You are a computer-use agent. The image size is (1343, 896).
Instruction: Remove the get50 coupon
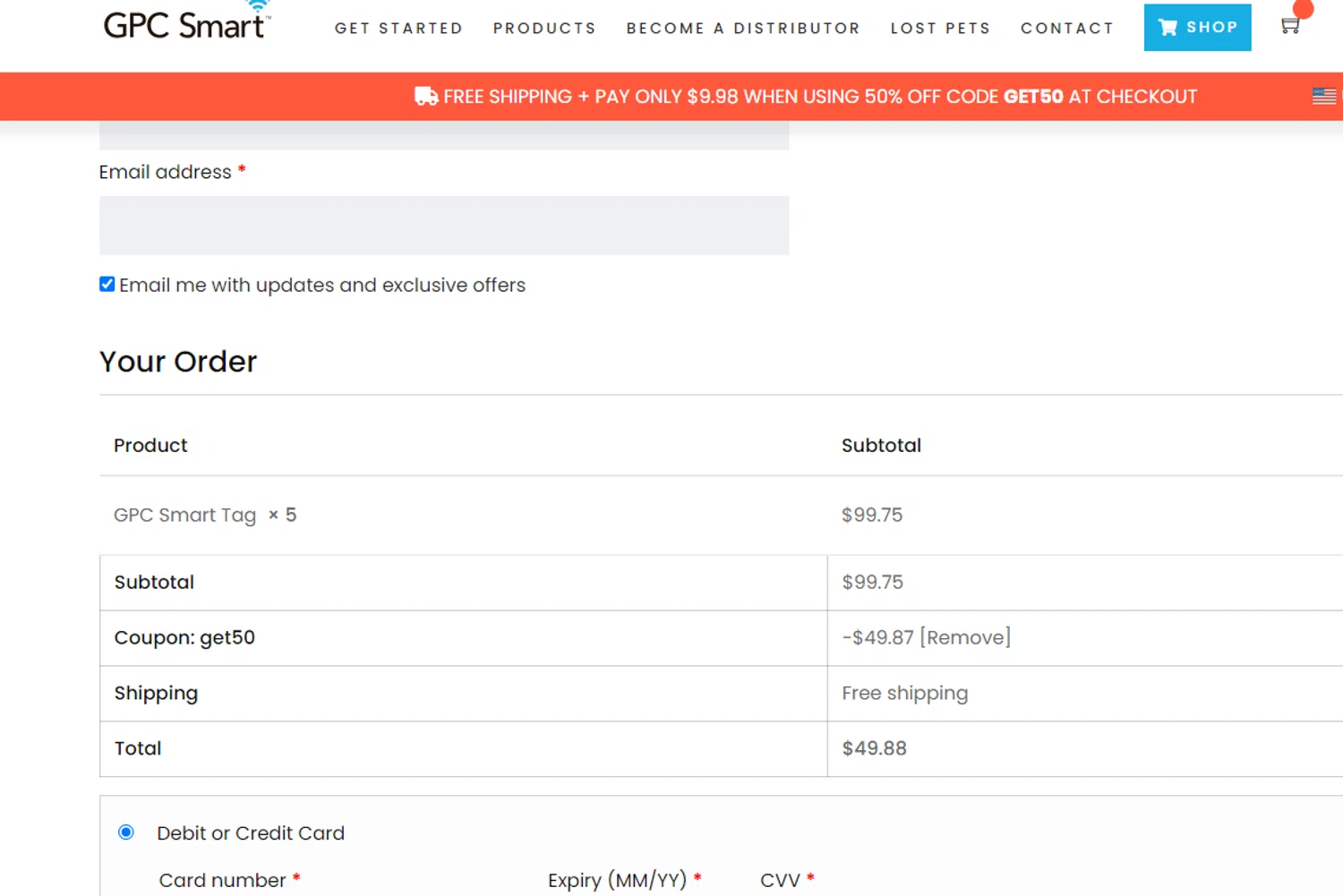tap(965, 637)
